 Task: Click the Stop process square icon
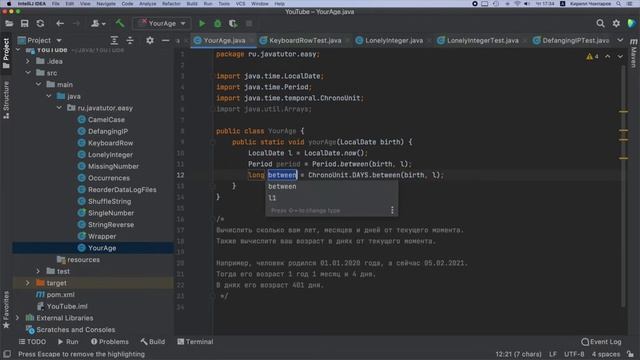(249, 24)
